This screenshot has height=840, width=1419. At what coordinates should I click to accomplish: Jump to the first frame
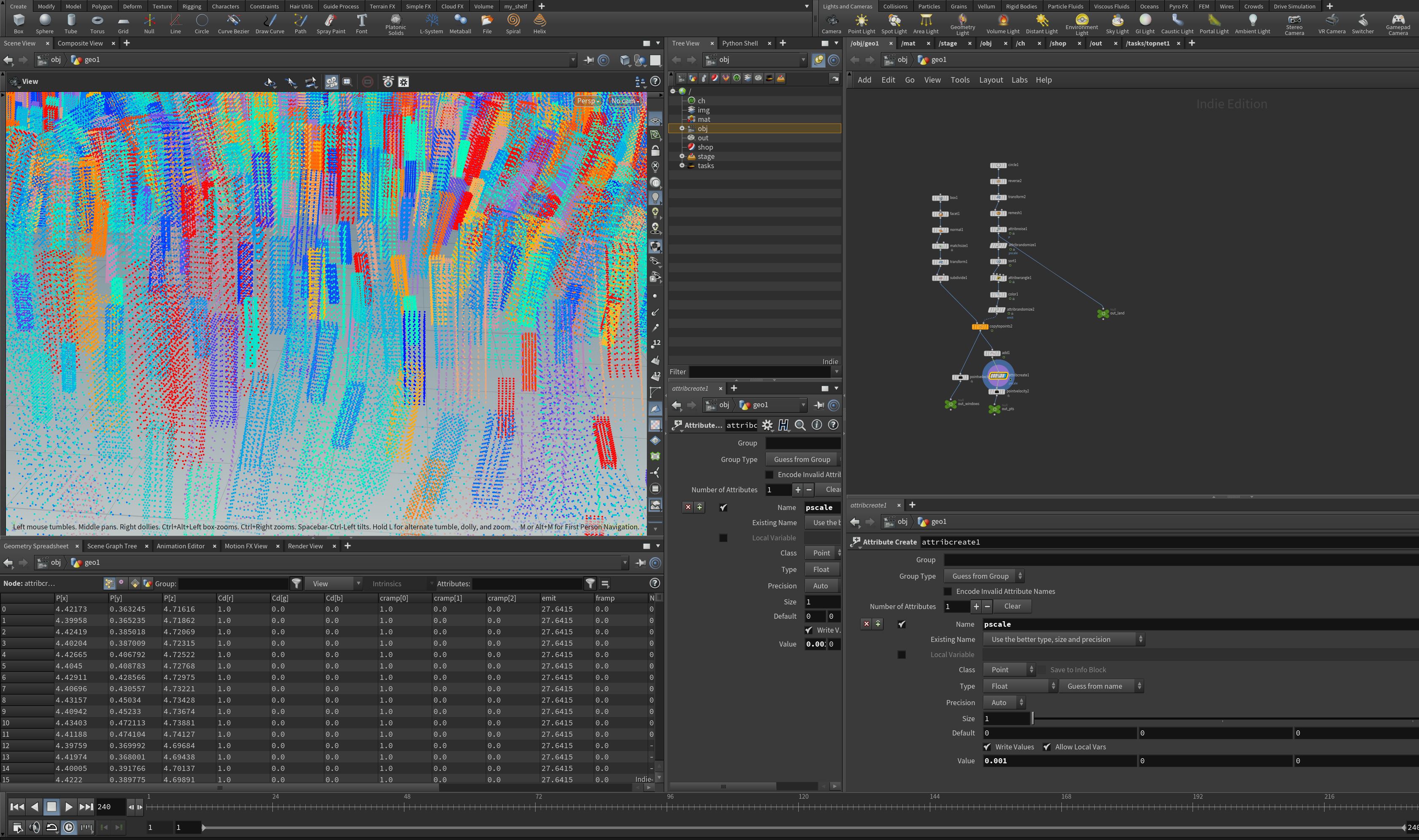[x=17, y=807]
